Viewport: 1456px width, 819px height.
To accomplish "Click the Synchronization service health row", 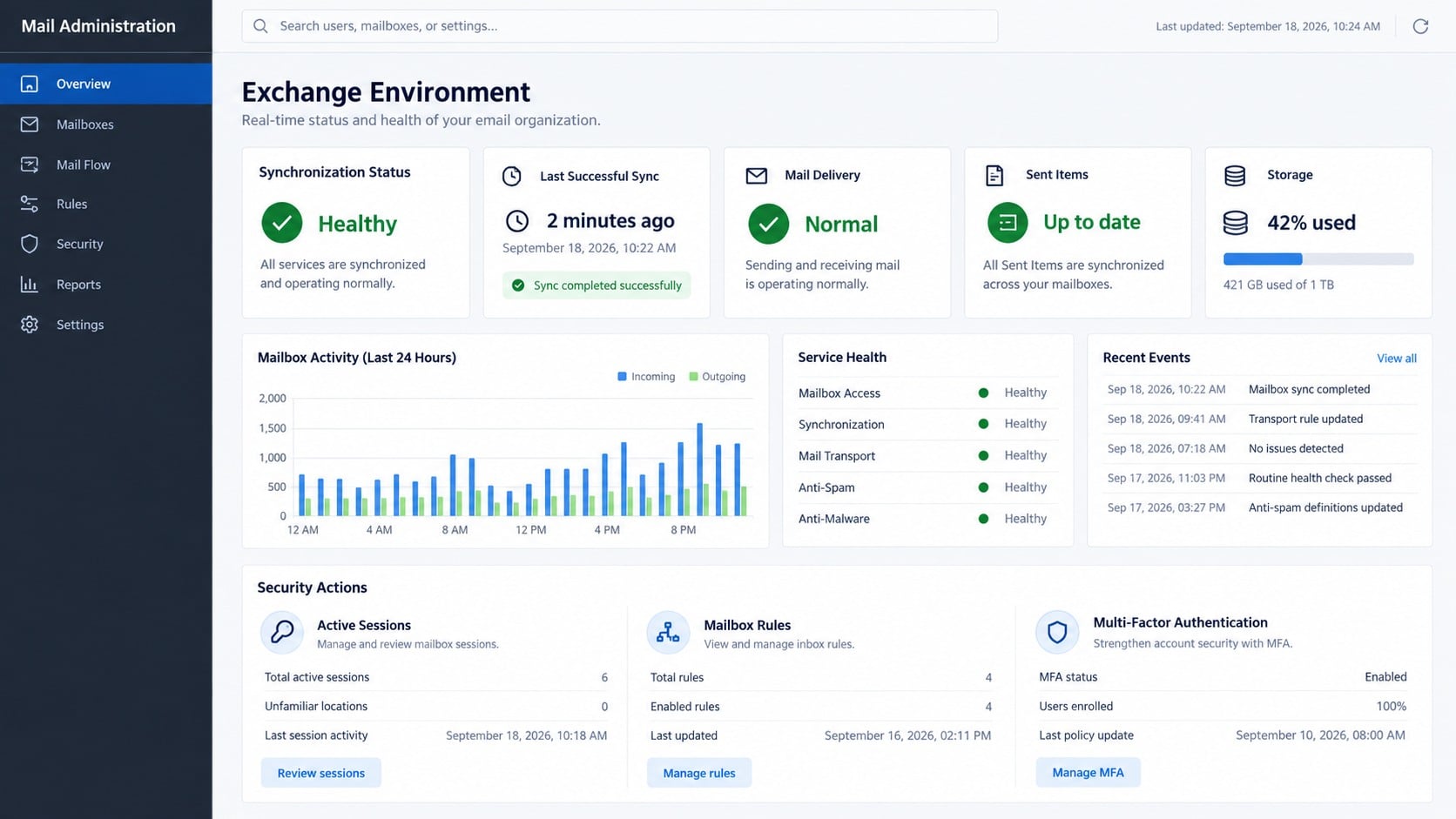I will click(927, 424).
